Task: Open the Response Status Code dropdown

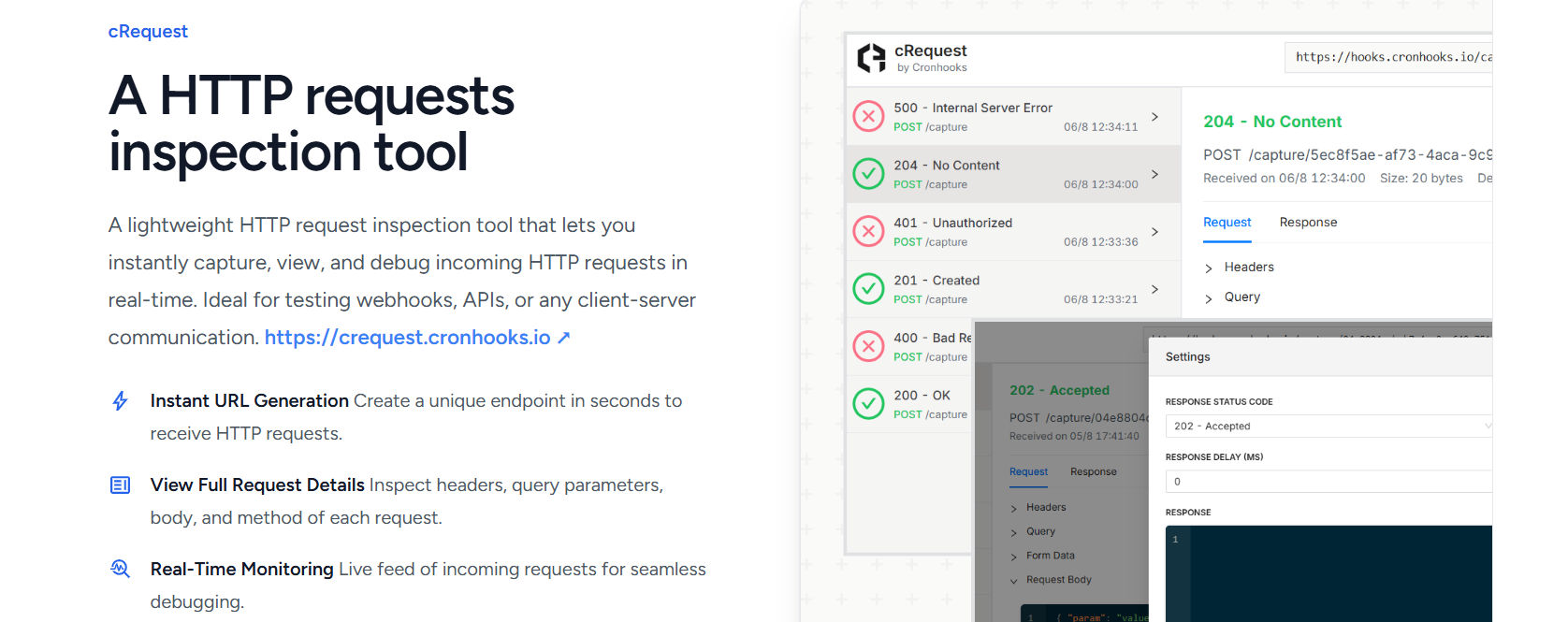Action: coord(1328,426)
